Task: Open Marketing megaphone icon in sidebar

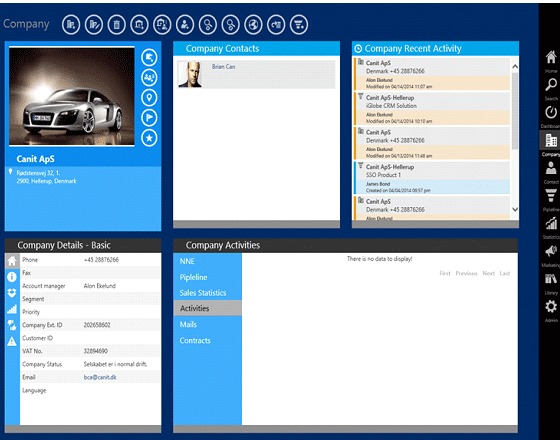Action: click(x=551, y=251)
